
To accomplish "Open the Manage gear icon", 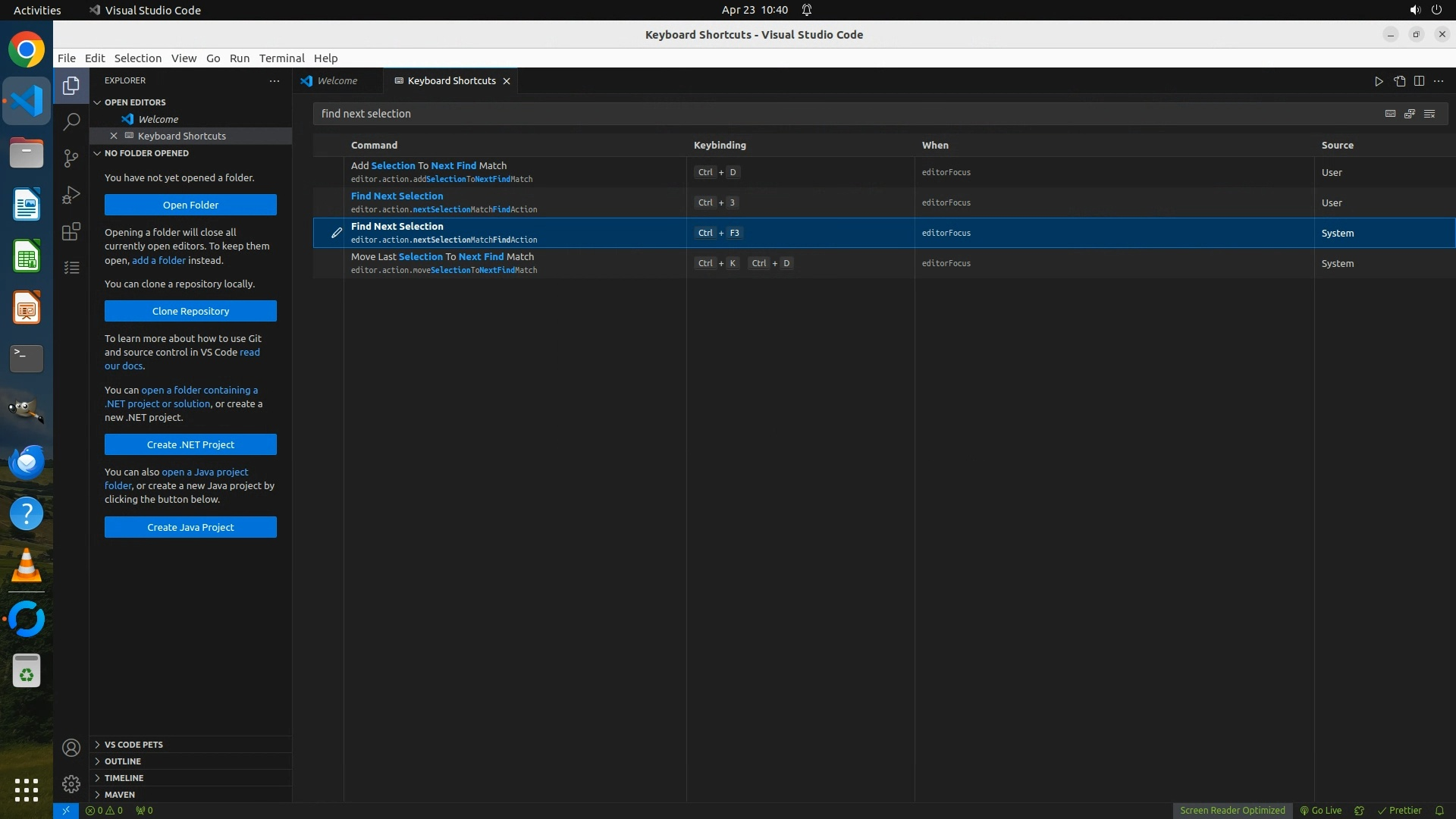I will coord(71,784).
